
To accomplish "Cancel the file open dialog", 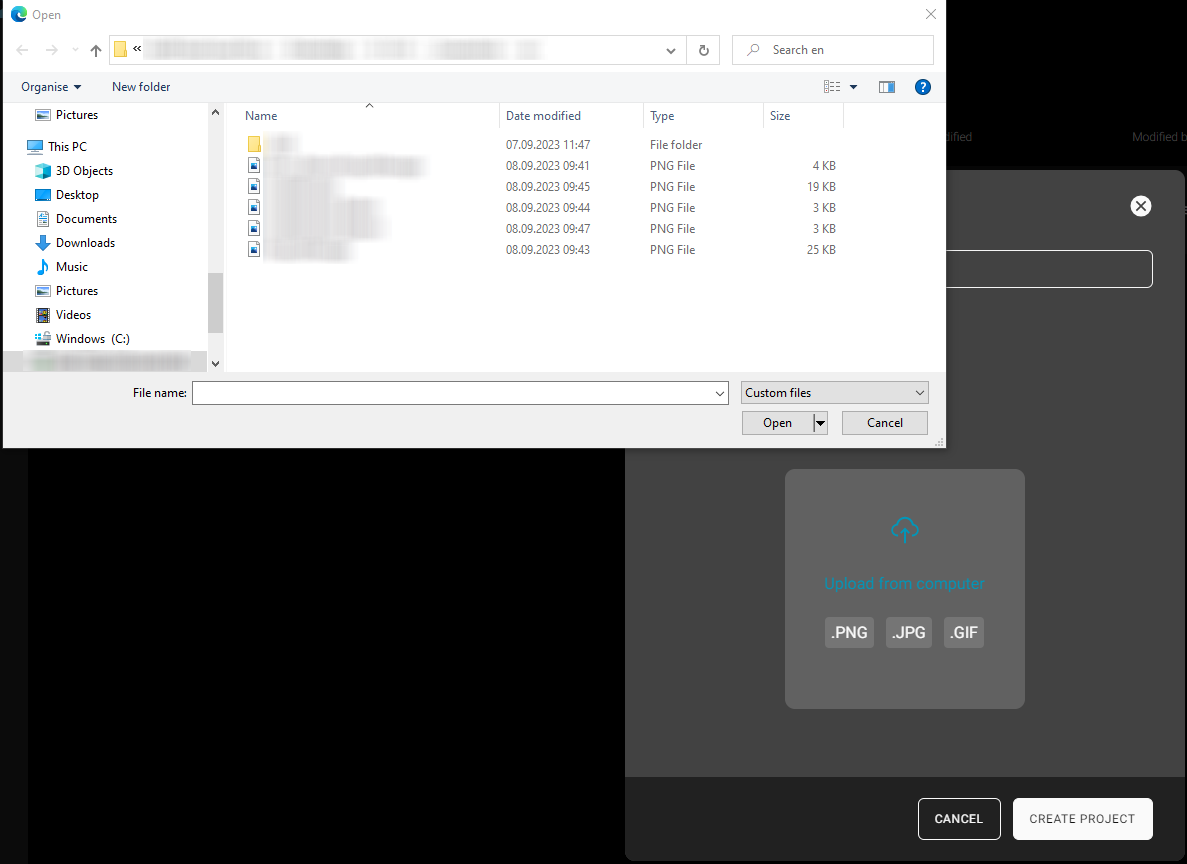I will coord(884,423).
